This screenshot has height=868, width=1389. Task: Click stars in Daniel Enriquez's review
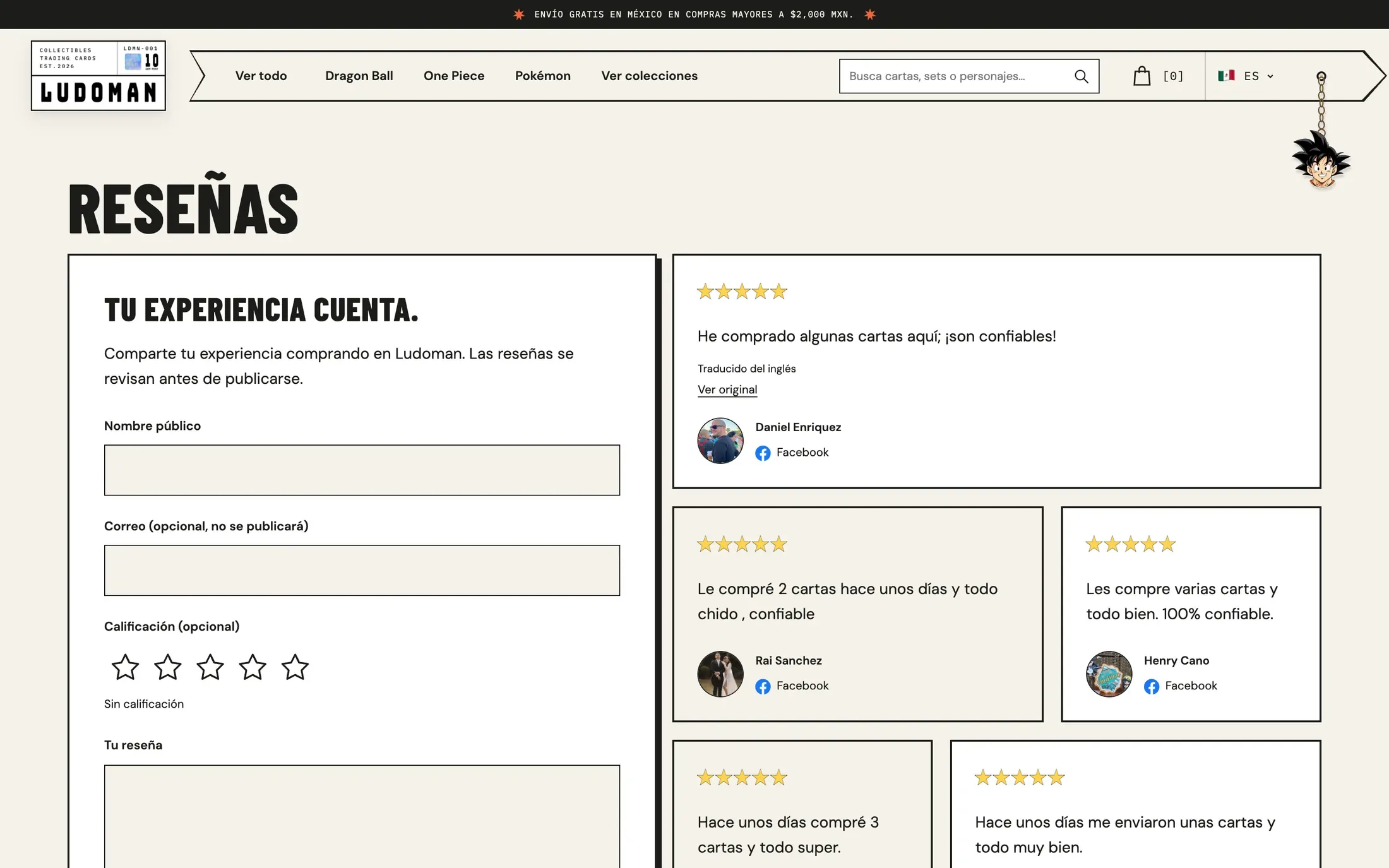742,292
